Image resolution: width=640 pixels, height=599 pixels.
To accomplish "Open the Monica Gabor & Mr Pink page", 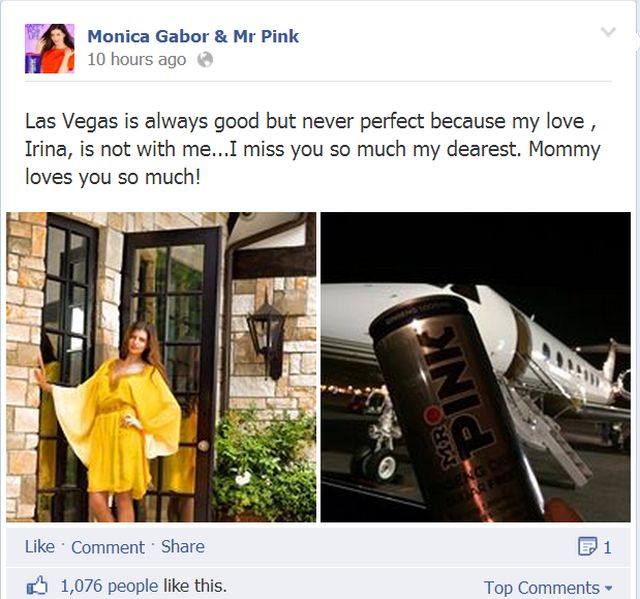I will click(193, 36).
